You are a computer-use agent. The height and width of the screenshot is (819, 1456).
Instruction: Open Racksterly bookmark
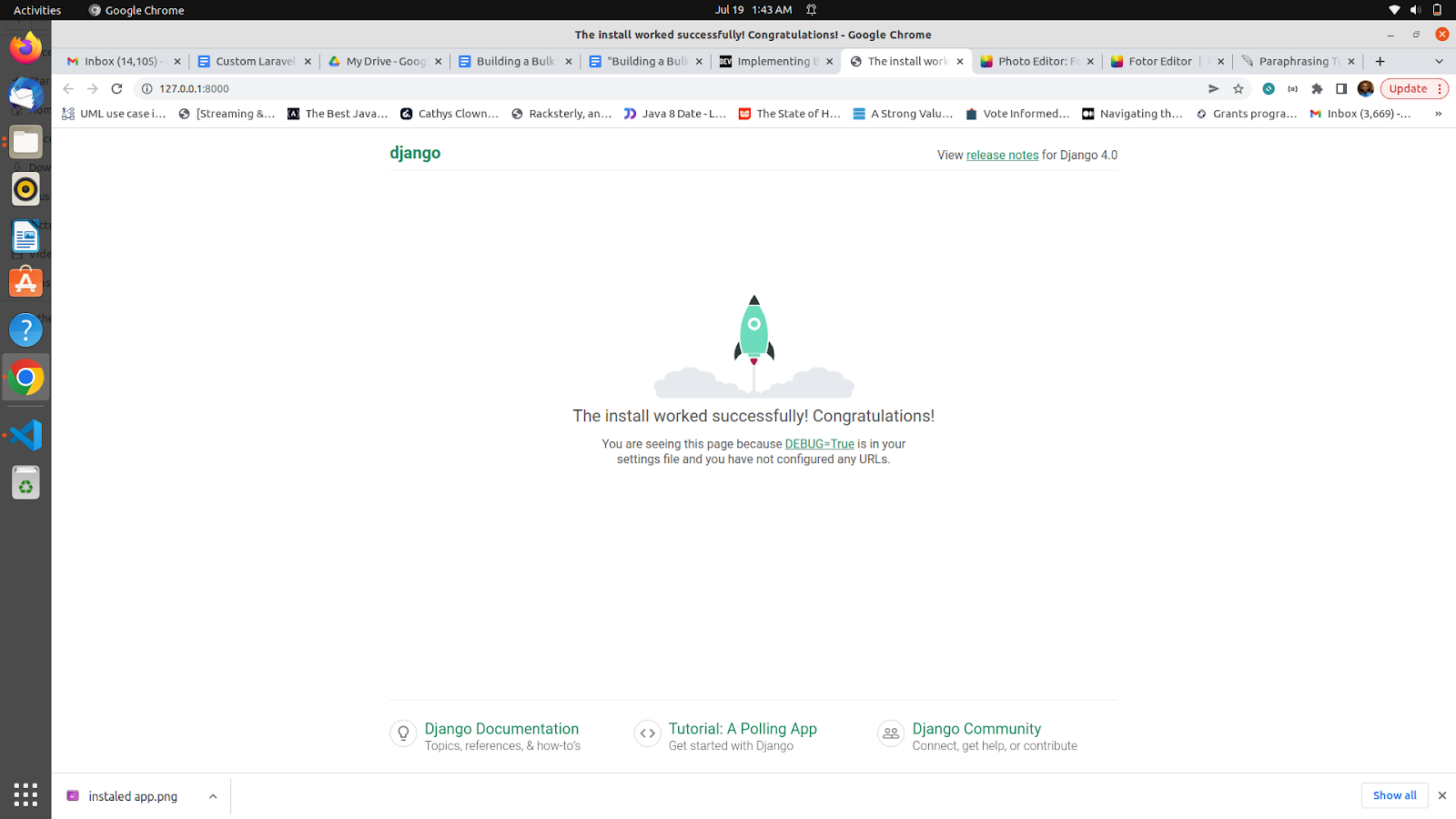coord(561,114)
